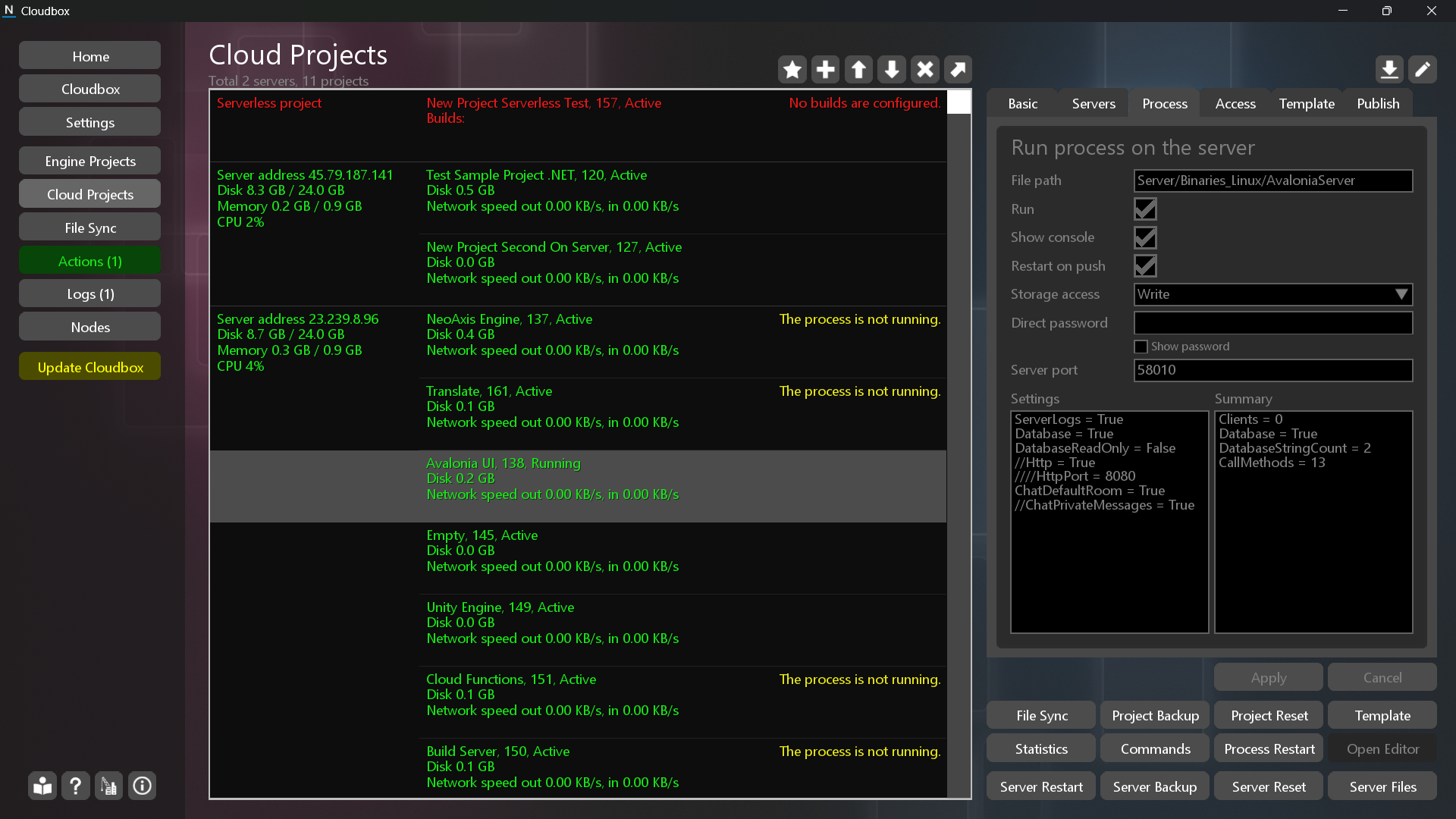Switch to the Basic tab
Image resolution: width=1456 pixels, height=819 pixels.
click(x=1022, y=104)
